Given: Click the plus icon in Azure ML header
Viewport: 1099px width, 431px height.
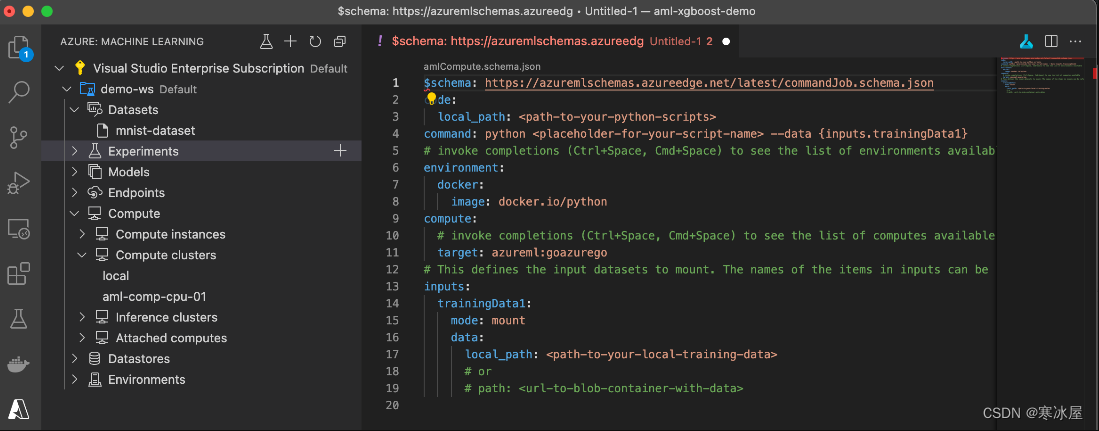Looking at the screenshot, I should pos(290,41).
